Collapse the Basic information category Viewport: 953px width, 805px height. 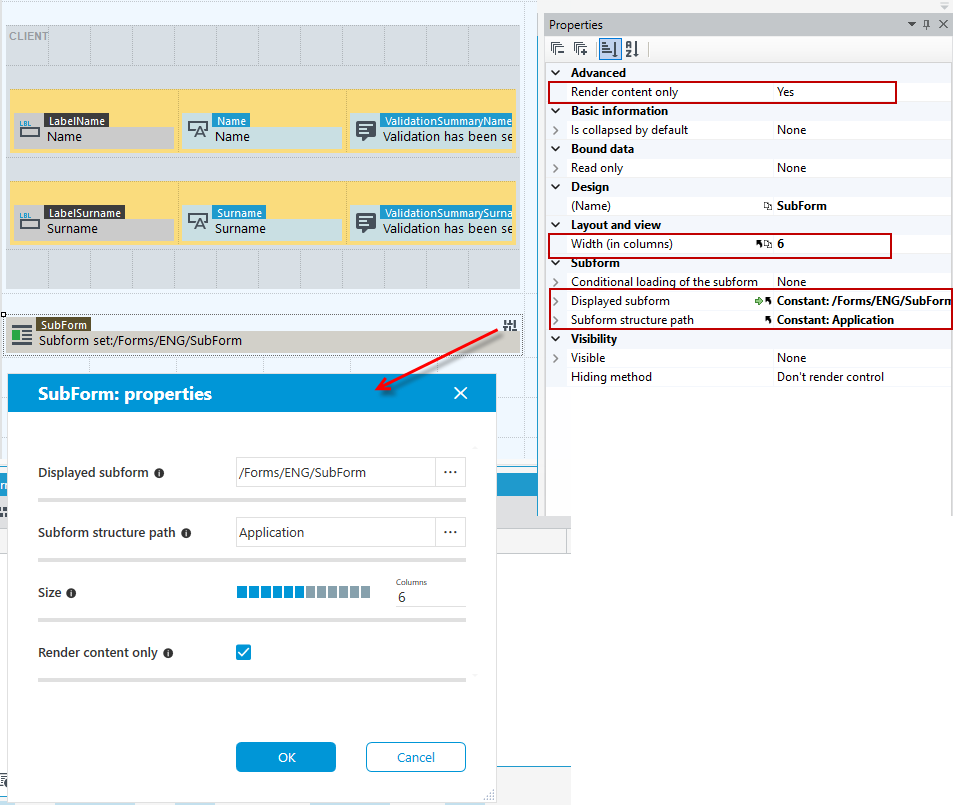tap(556, 111)
